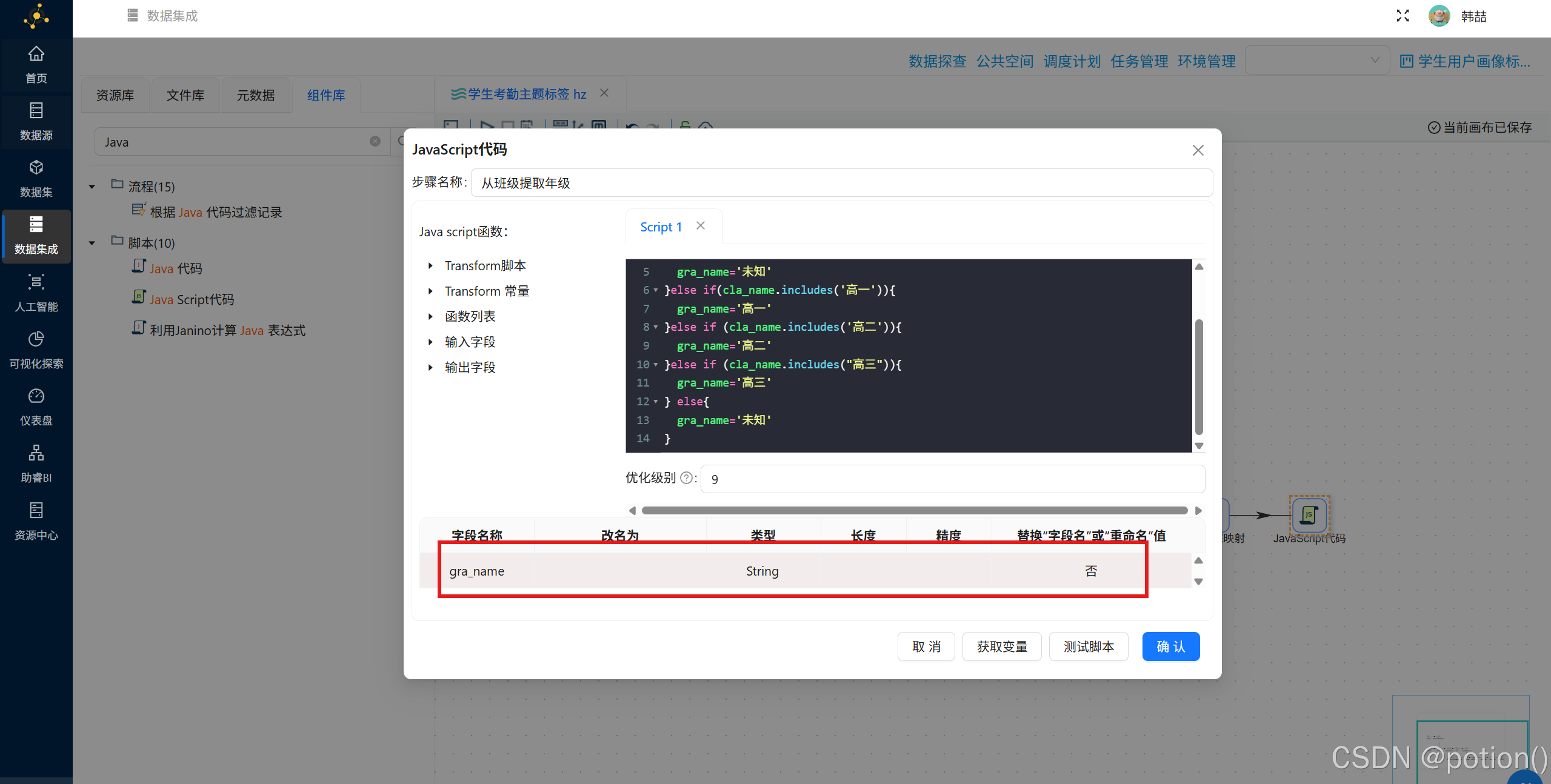Click the run play icon in canvas toolbar
1551x784 pixels.
click(x=486, y=125)
